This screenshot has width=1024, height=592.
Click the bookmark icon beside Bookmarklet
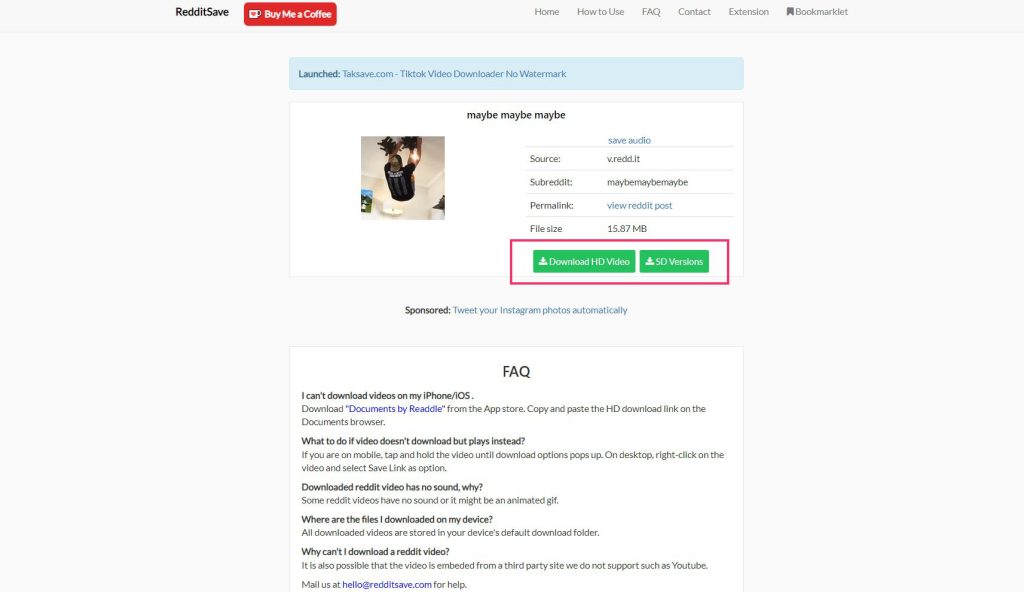(x=790, y=12)
